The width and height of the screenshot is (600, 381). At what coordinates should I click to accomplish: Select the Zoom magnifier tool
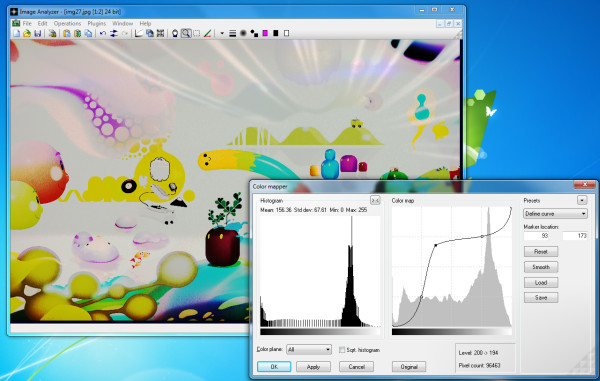click(186, 33)
